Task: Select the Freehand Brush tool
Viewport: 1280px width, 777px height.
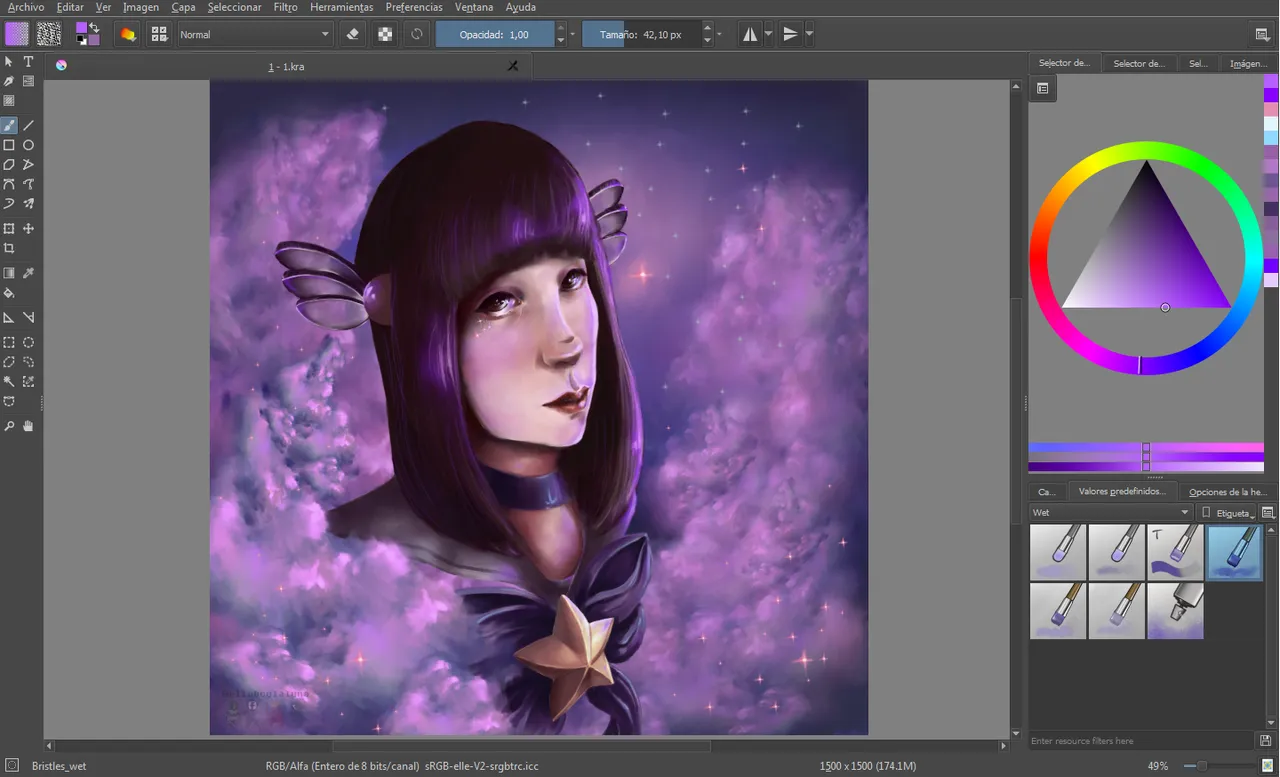Action: pyautogui.click(x=9, y=126)
